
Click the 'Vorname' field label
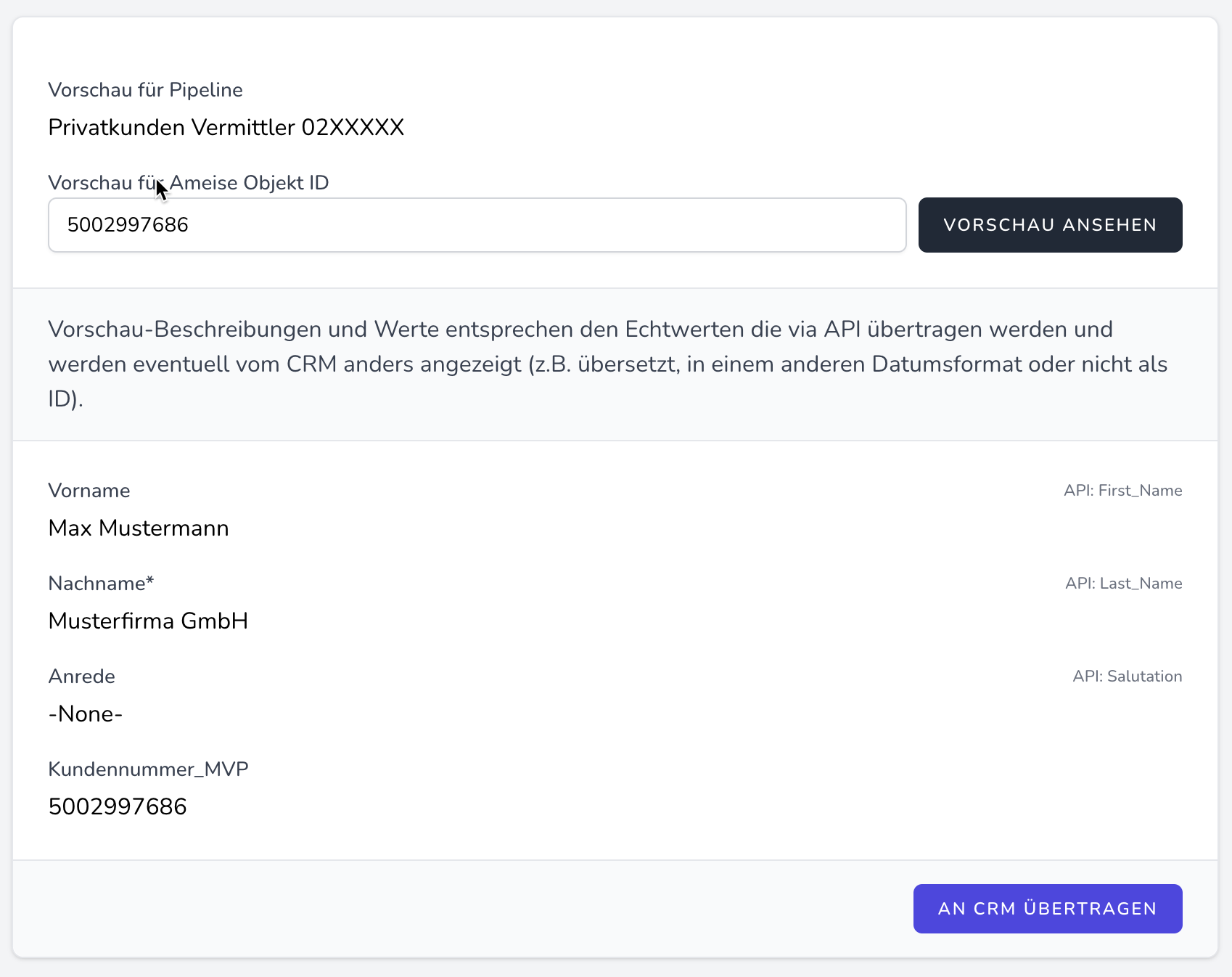click(89, 491)
